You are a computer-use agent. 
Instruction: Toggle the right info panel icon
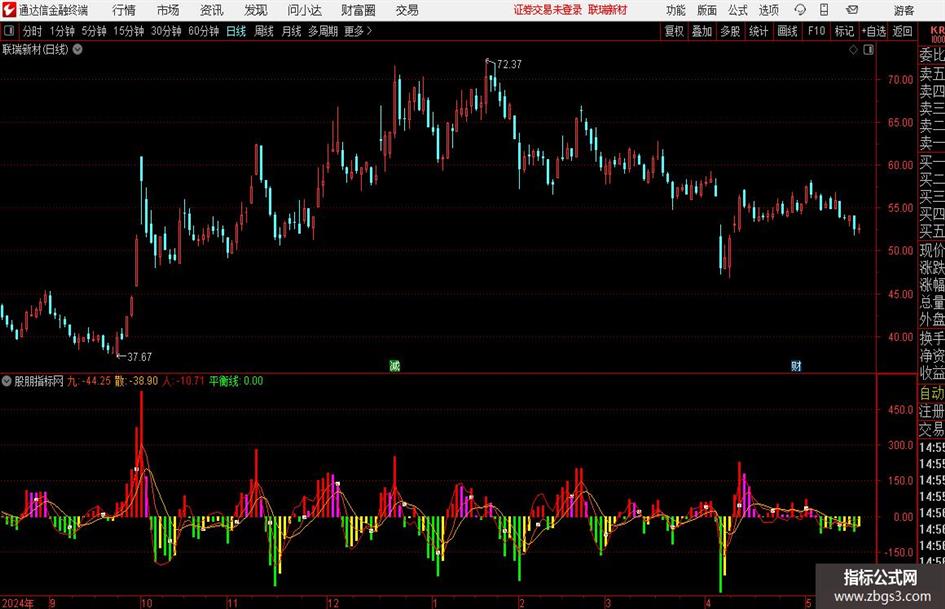pos(868,50)
